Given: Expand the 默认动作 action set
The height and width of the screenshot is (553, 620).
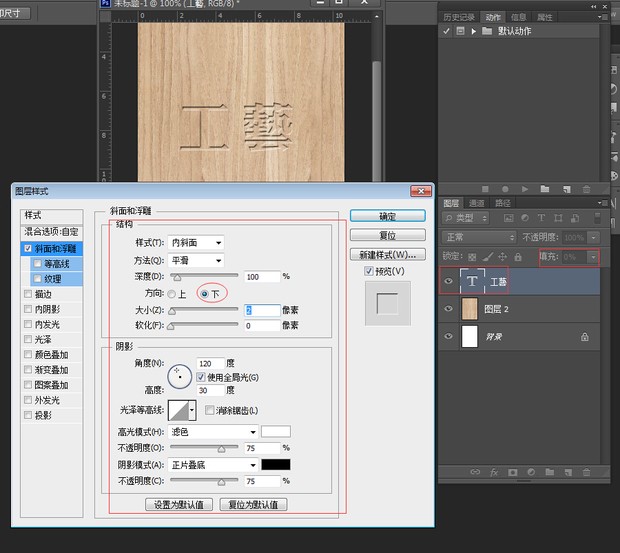Looking at the screenshot, I should (x=474, y=31).
